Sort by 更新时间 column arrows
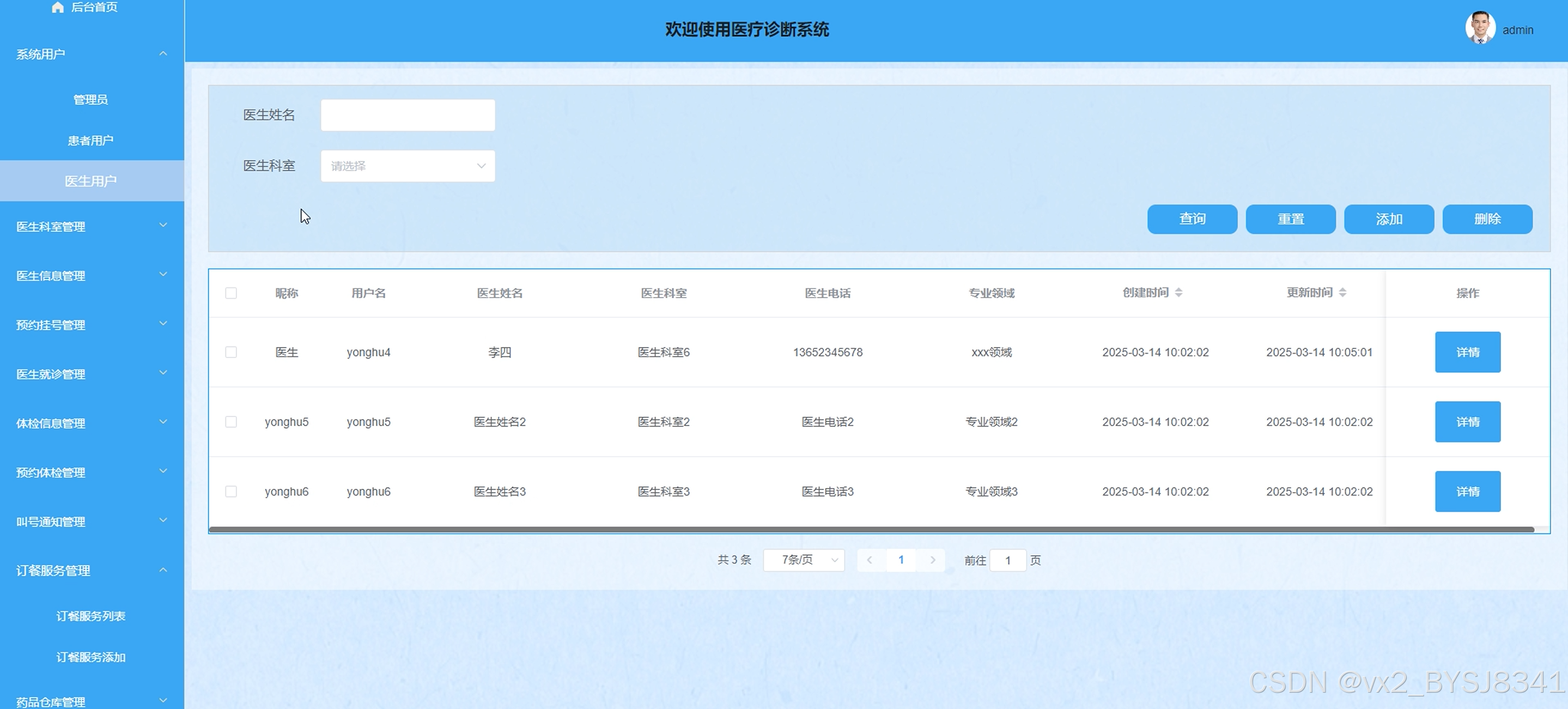 pos(1342,293)
